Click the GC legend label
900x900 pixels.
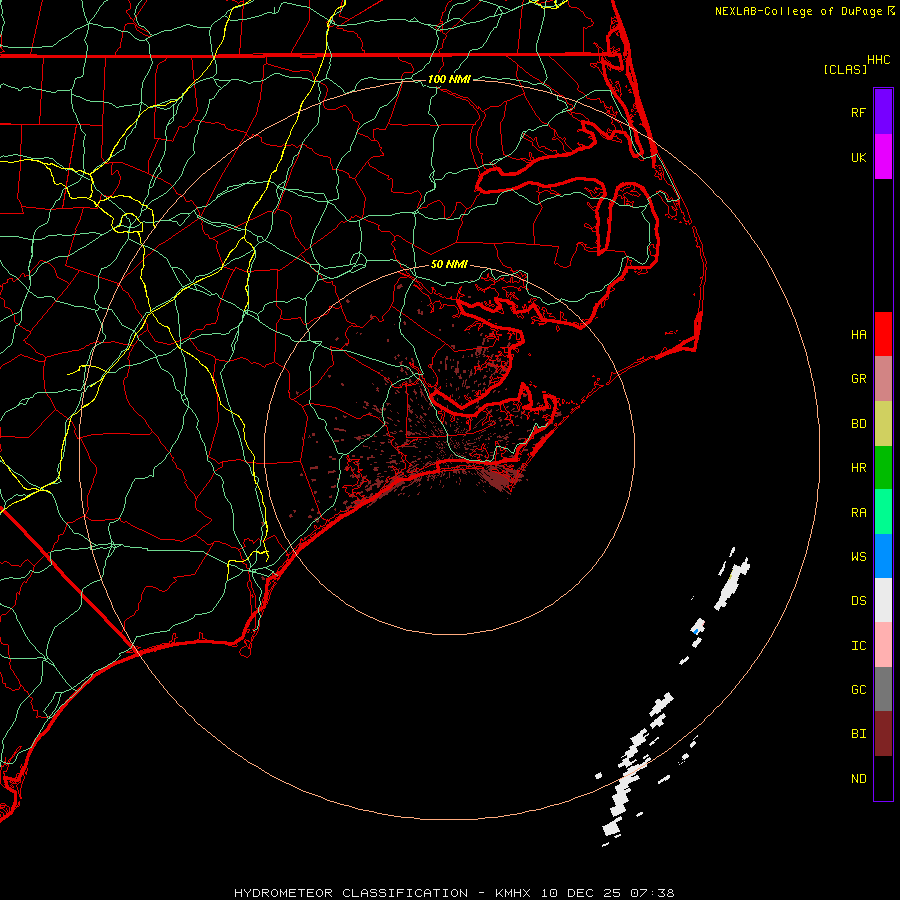(x=858, y=690)
